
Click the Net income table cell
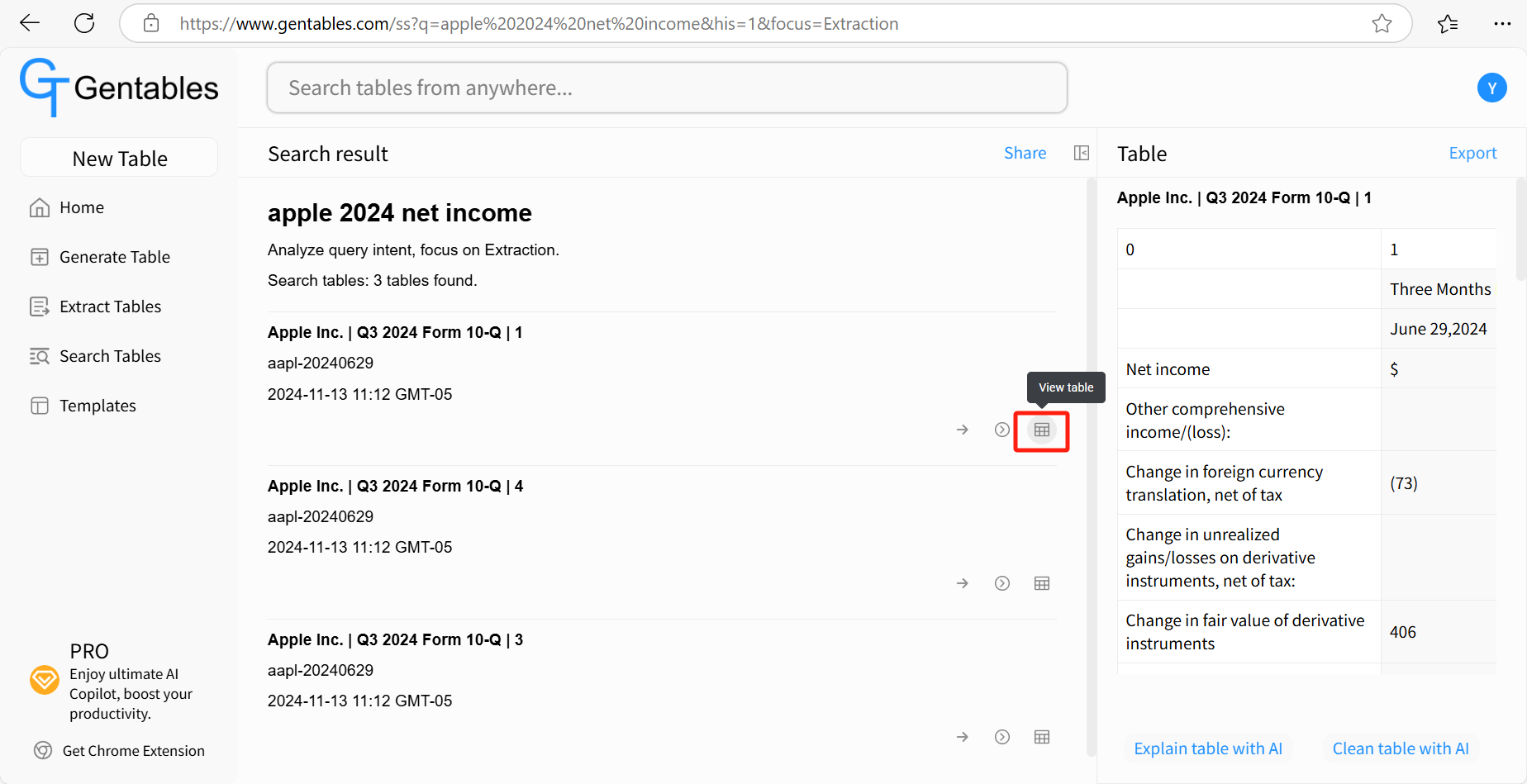coord(1249,368)
